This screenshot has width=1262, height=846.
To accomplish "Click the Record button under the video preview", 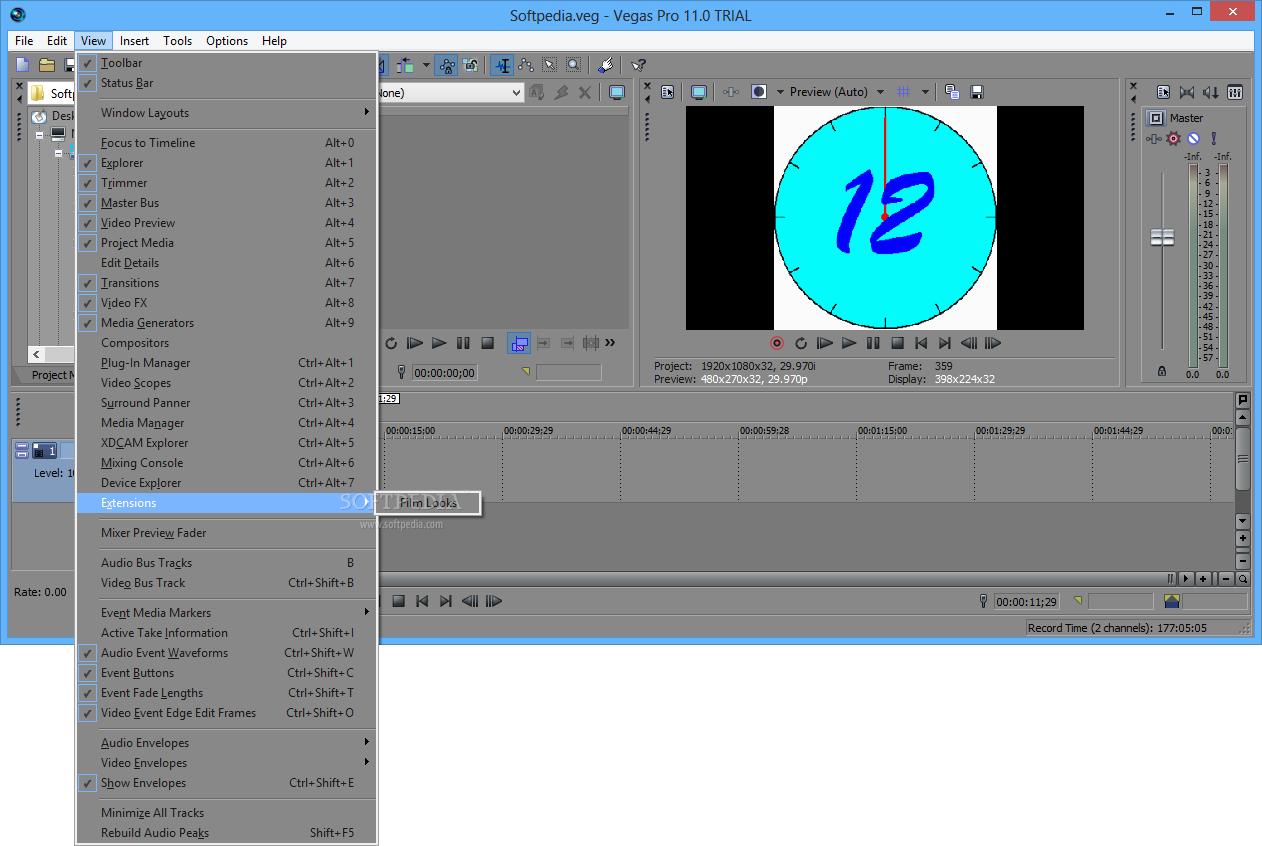I will [x=776, y=343].
